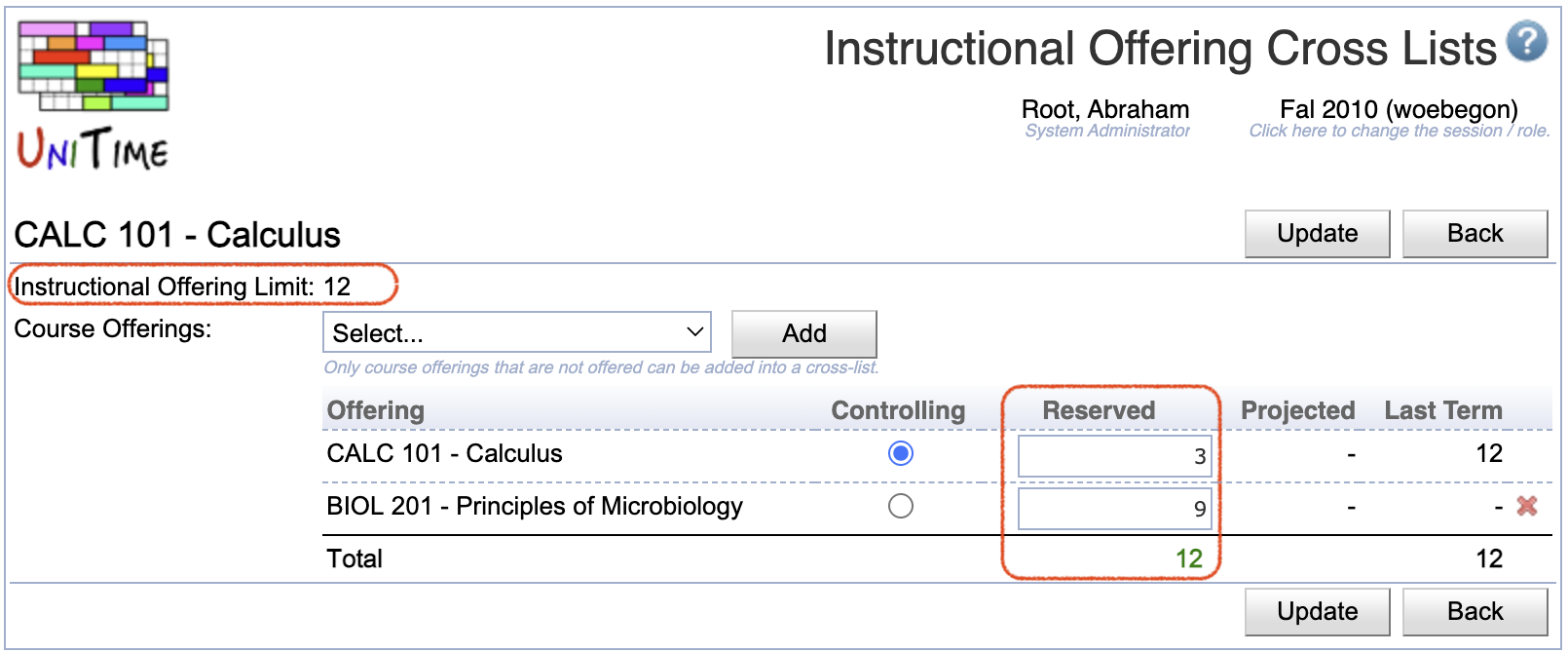The image size is (1568, 653).
Task: Click the red delete cross on the microbiology row
Action: point(1528,506)
